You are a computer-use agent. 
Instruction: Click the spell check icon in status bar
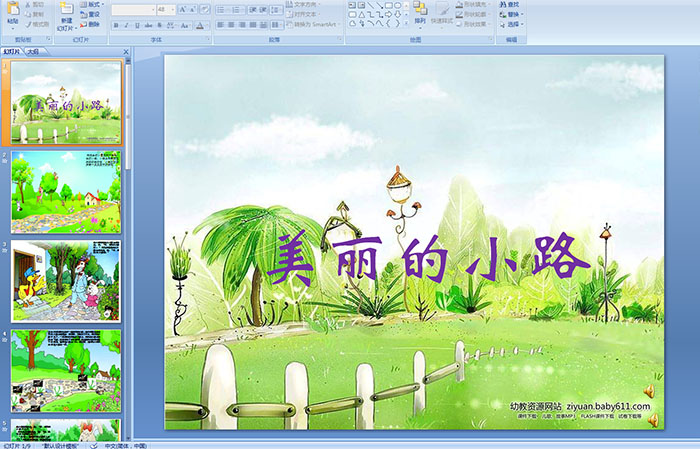coord(94,445)
